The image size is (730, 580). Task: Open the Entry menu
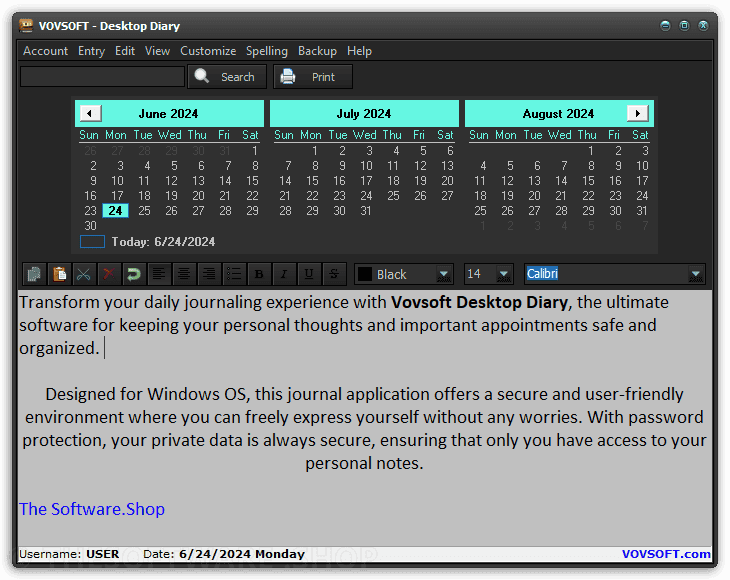pyautogui.click(x=91, y=51)
